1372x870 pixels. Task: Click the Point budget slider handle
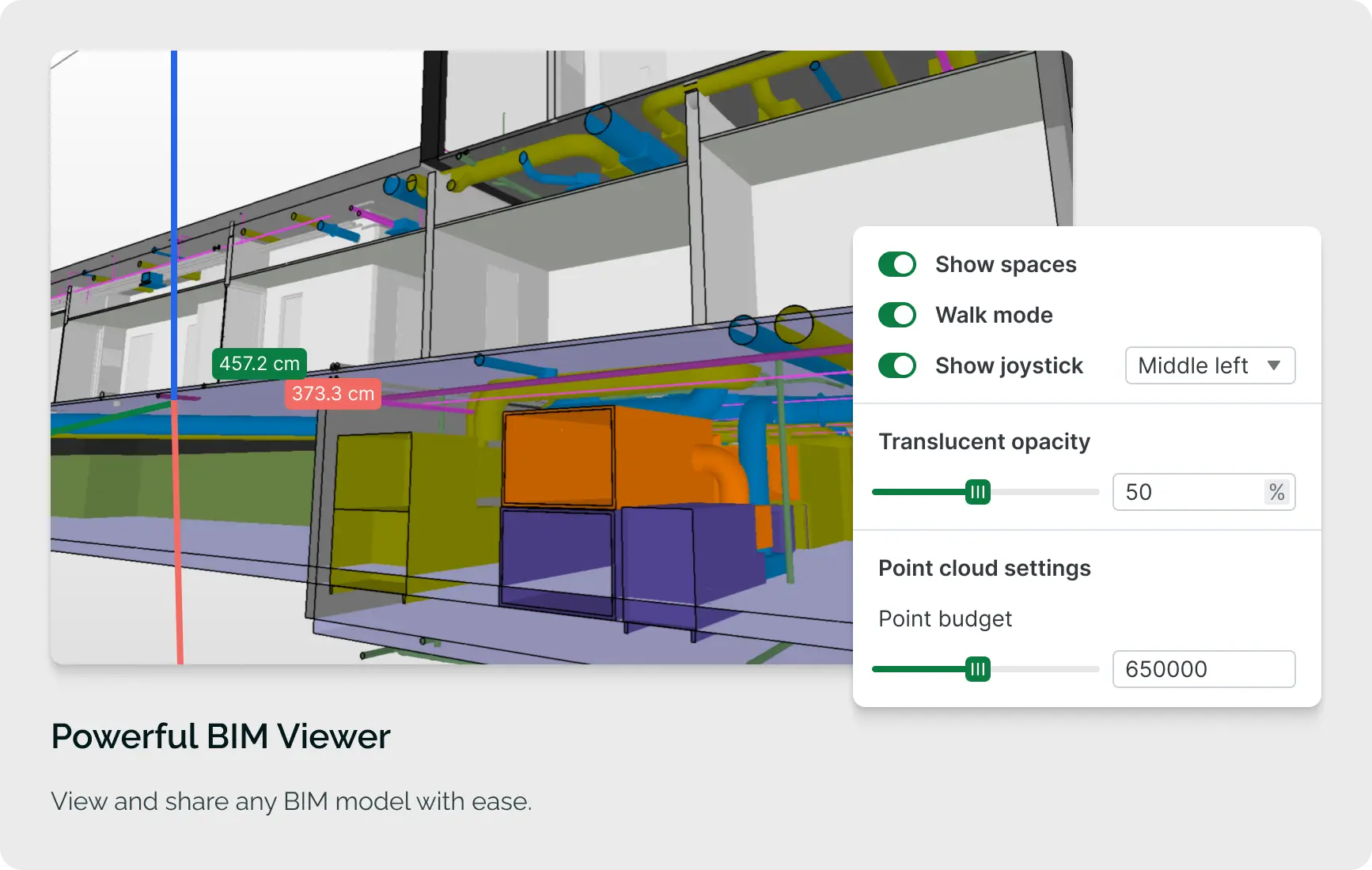click(x=979, y=669)
